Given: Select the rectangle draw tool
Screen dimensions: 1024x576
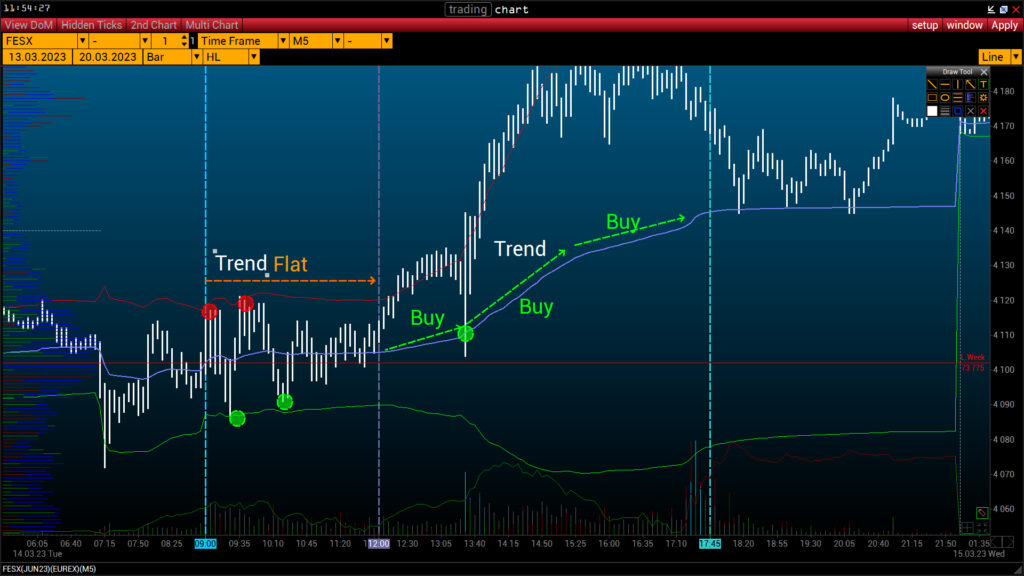Looking at the screenshot, I should pos(932,97).
